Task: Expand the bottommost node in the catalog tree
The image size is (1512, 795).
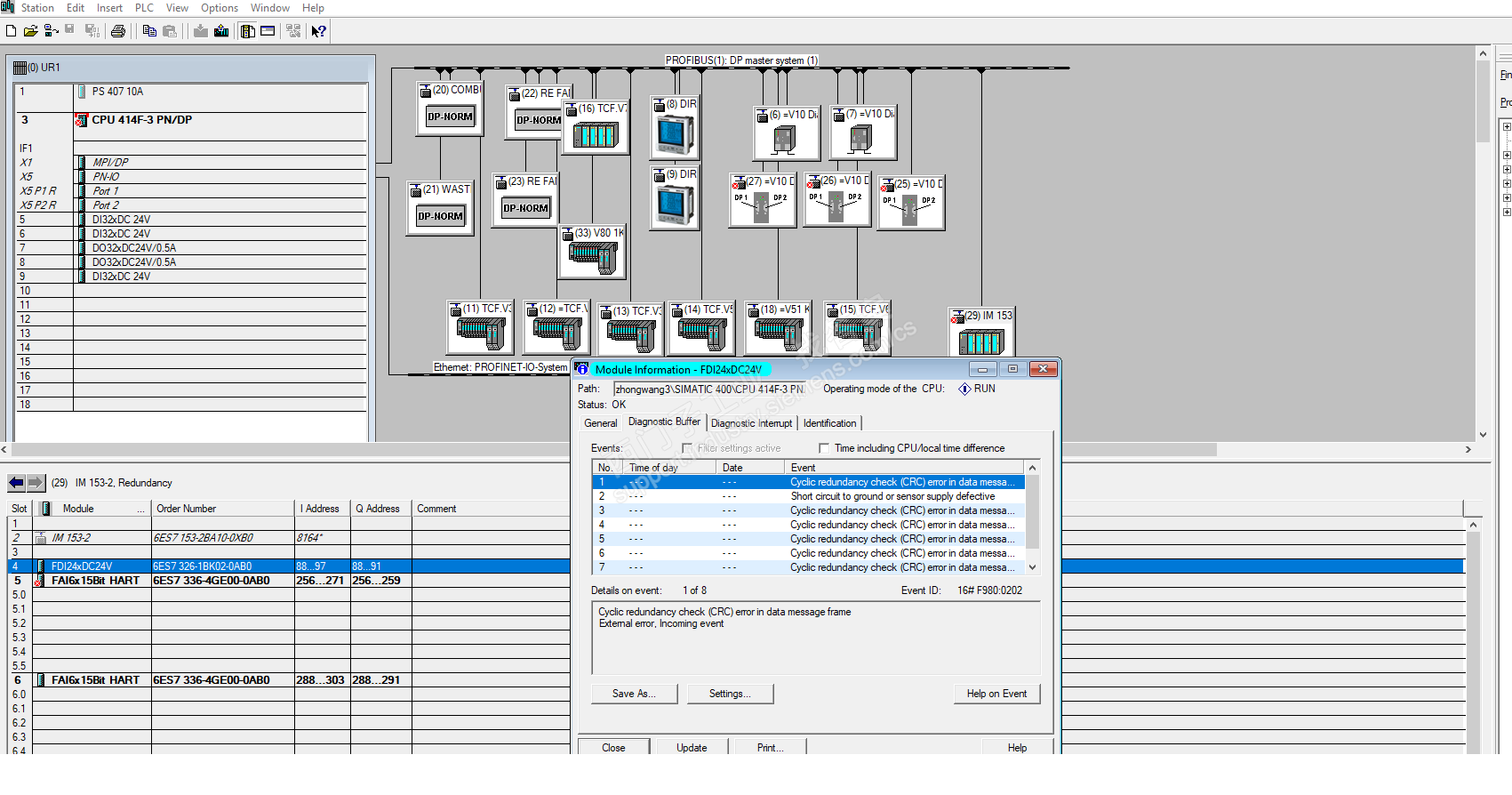Action: (1506, 213)
